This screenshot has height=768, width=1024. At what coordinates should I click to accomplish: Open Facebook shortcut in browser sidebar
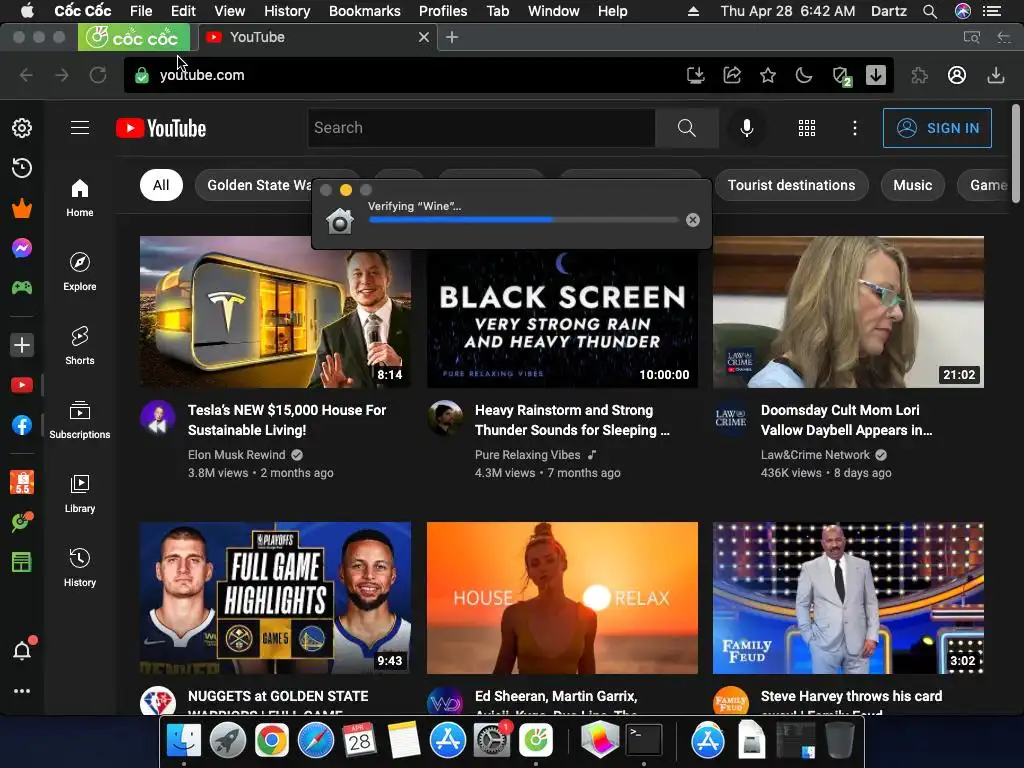point(22,425)
